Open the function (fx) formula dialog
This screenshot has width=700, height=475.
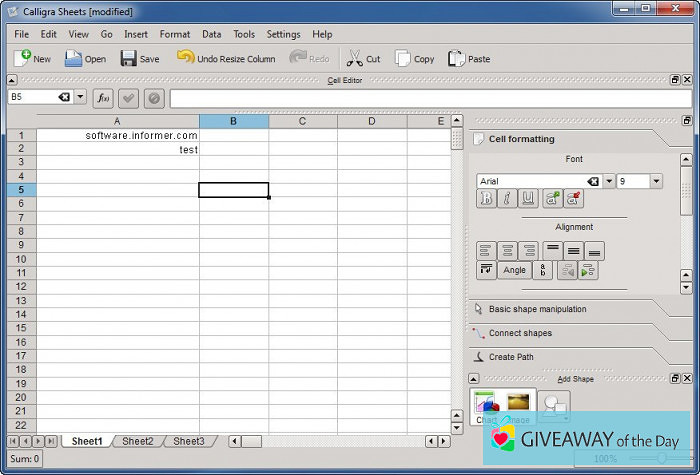click(103, 98)
